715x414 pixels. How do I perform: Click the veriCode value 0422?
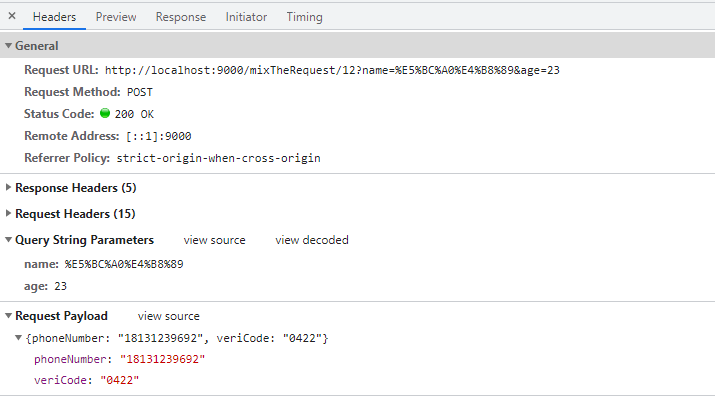[119, 380]
